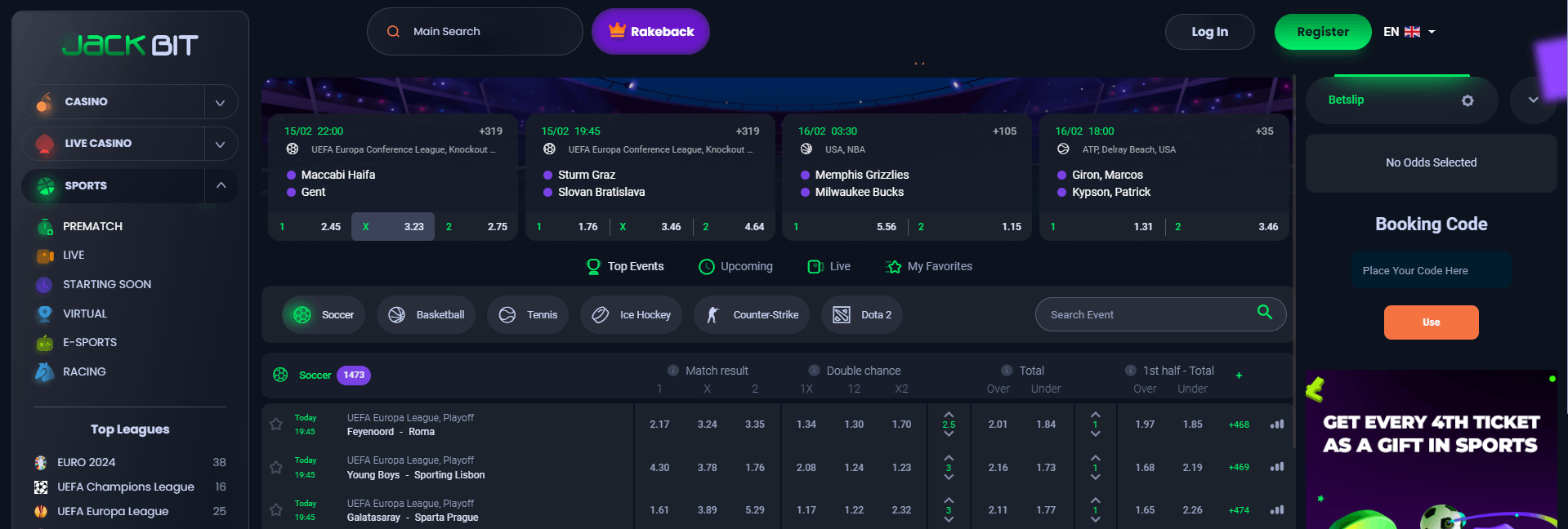Click the Total market info icon

coord(1007,371)
